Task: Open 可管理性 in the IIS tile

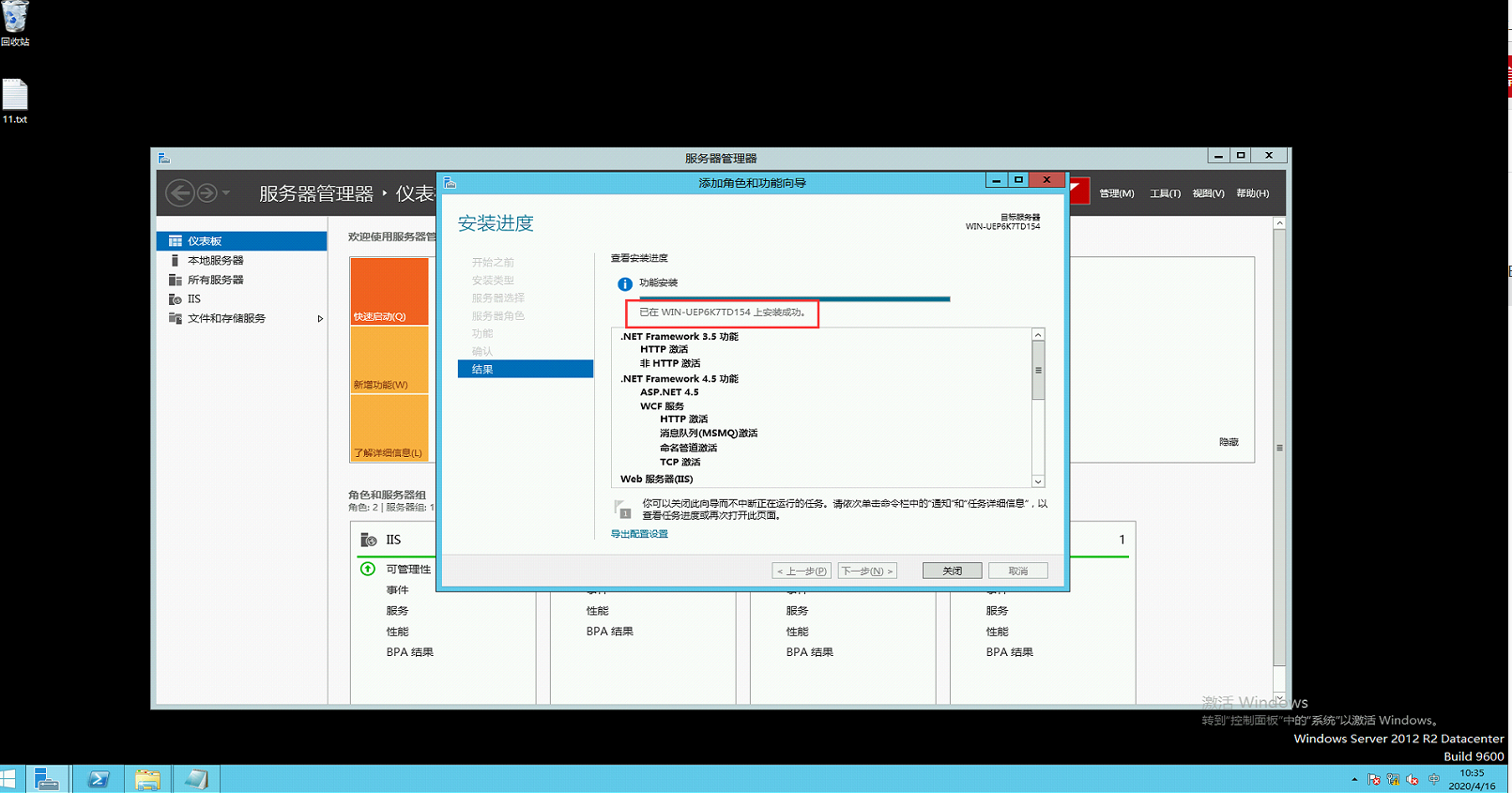Action: coord(408,569)
